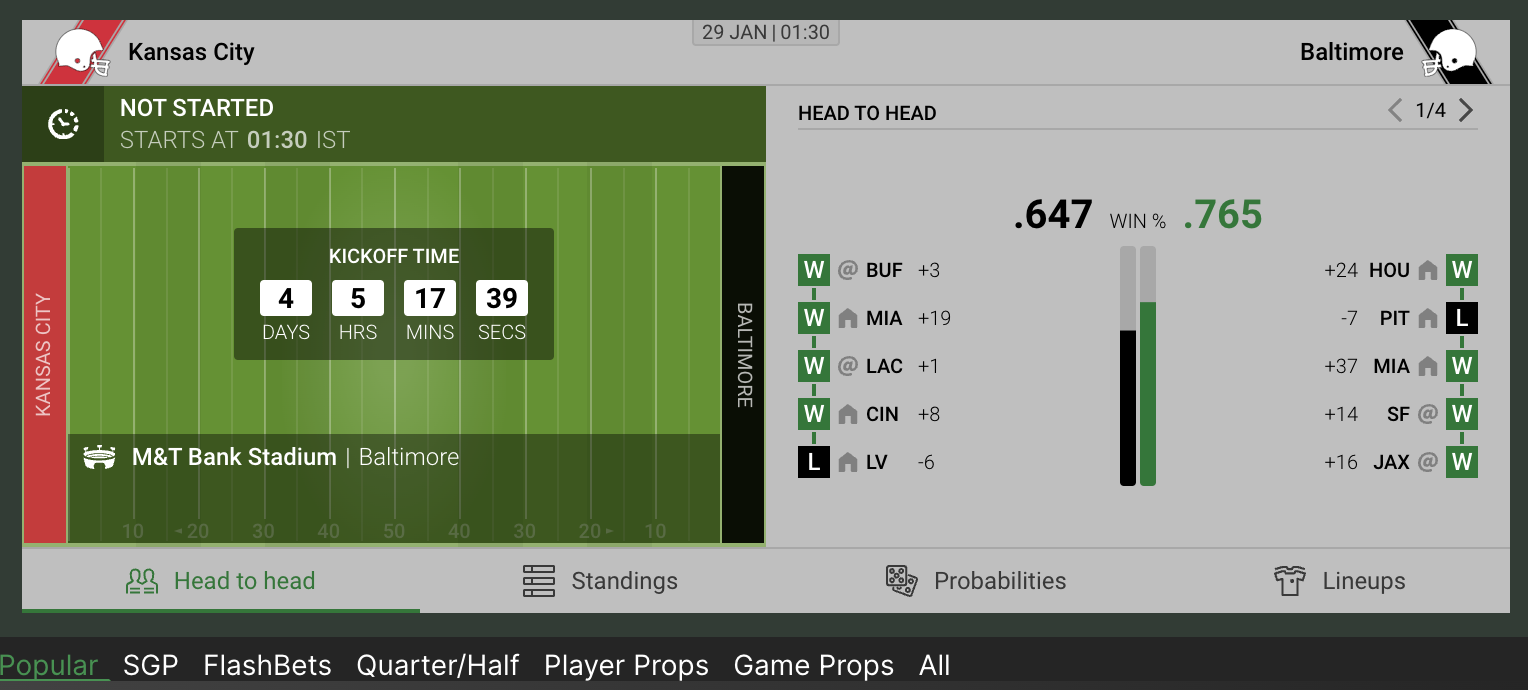
Task: Open the FlashBets category
Action: pos(267,666)
